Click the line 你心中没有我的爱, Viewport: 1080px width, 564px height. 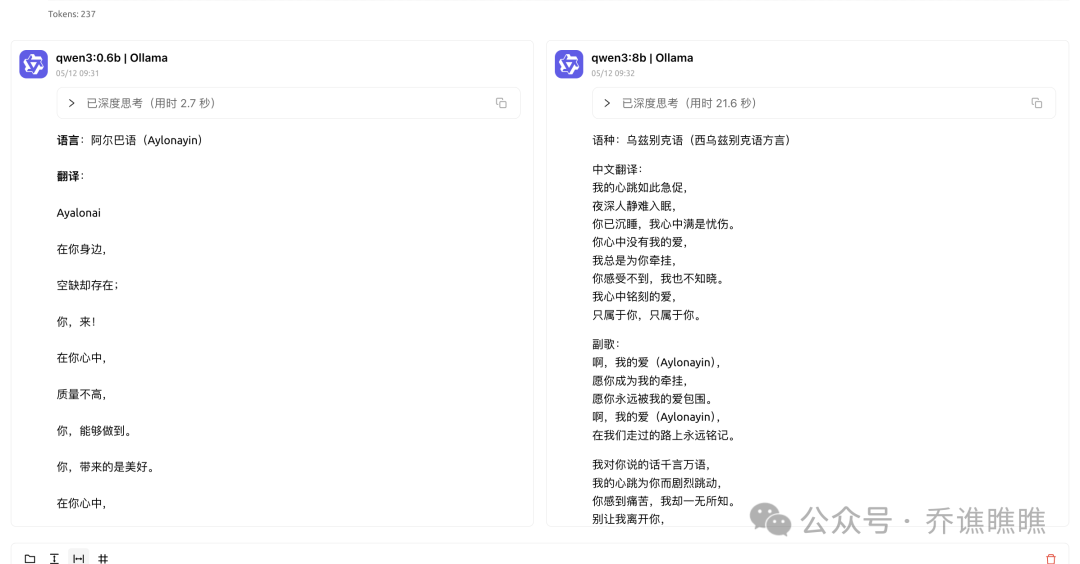click(x=640, y=242)
